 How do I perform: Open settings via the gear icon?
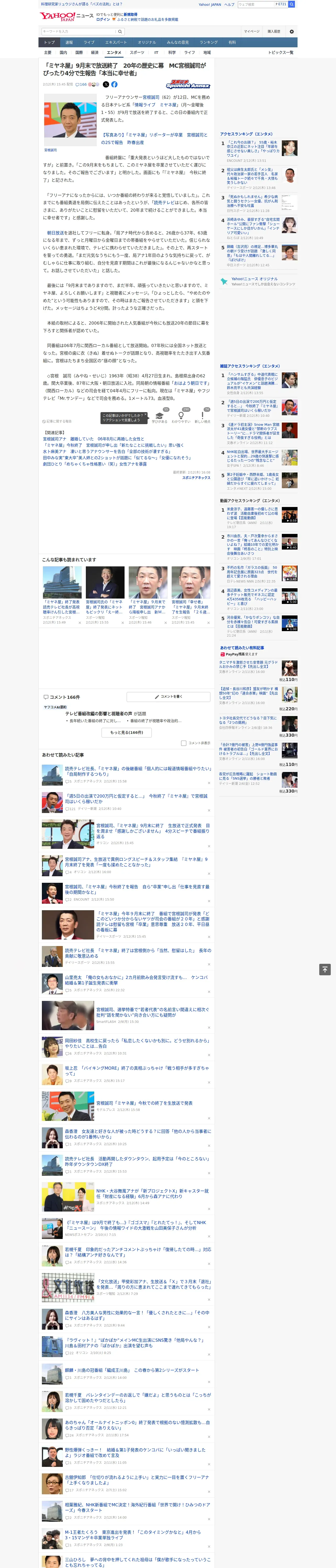click(292, 32)
